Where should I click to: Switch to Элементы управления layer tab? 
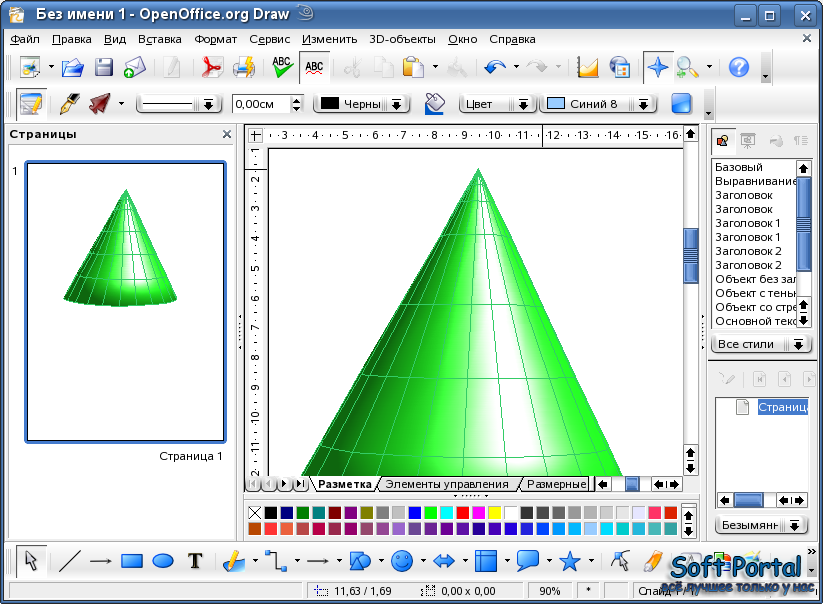click(x=446, y=484)
